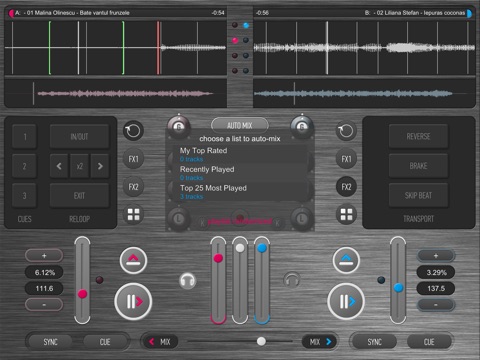Click deck B pitch slider blue handle
Image resolution: width=480 pixels, height=360 pixels.
click(x=398, y=288)
